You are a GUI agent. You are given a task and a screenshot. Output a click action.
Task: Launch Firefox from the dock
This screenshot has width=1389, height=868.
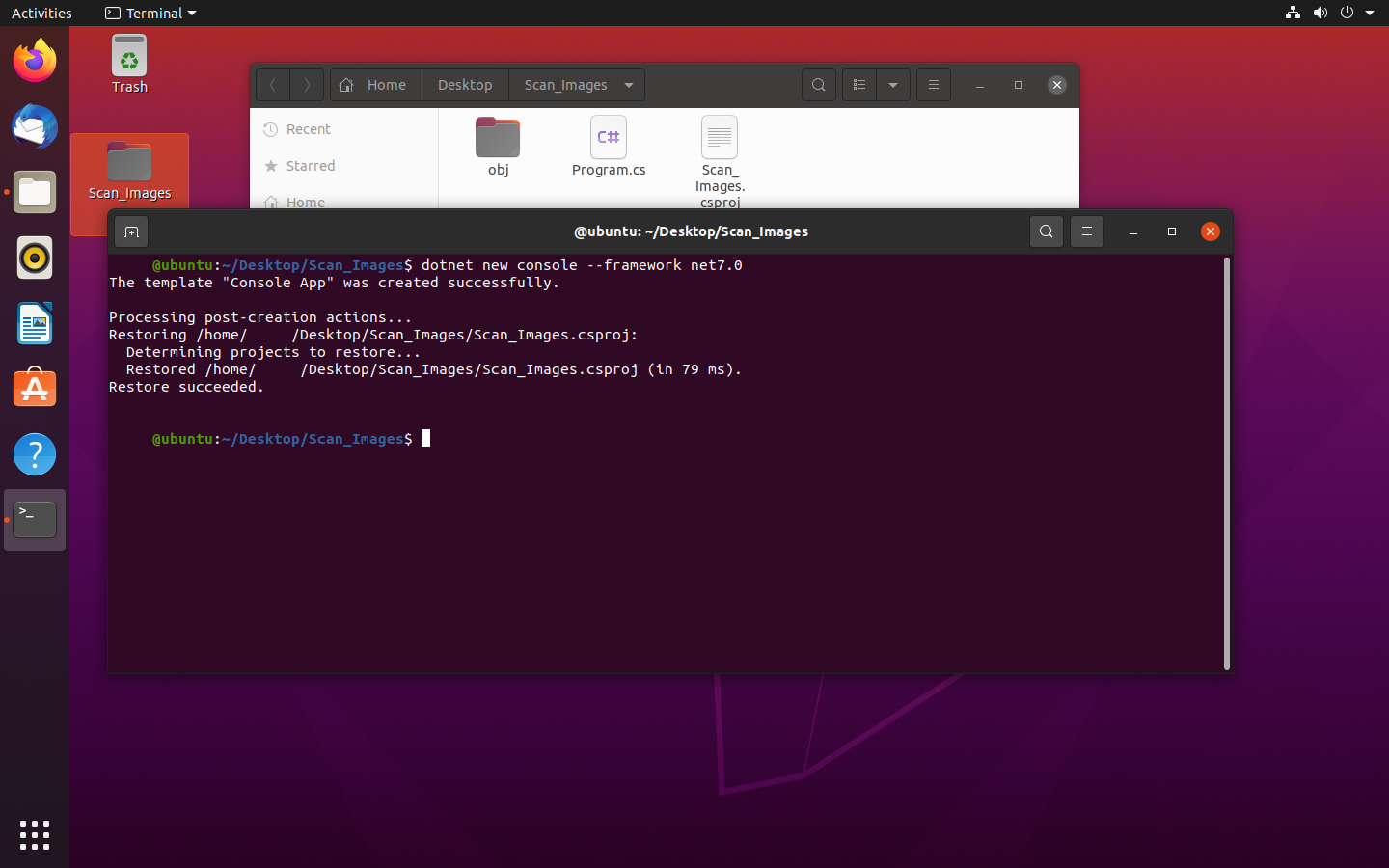coord(35,61)
